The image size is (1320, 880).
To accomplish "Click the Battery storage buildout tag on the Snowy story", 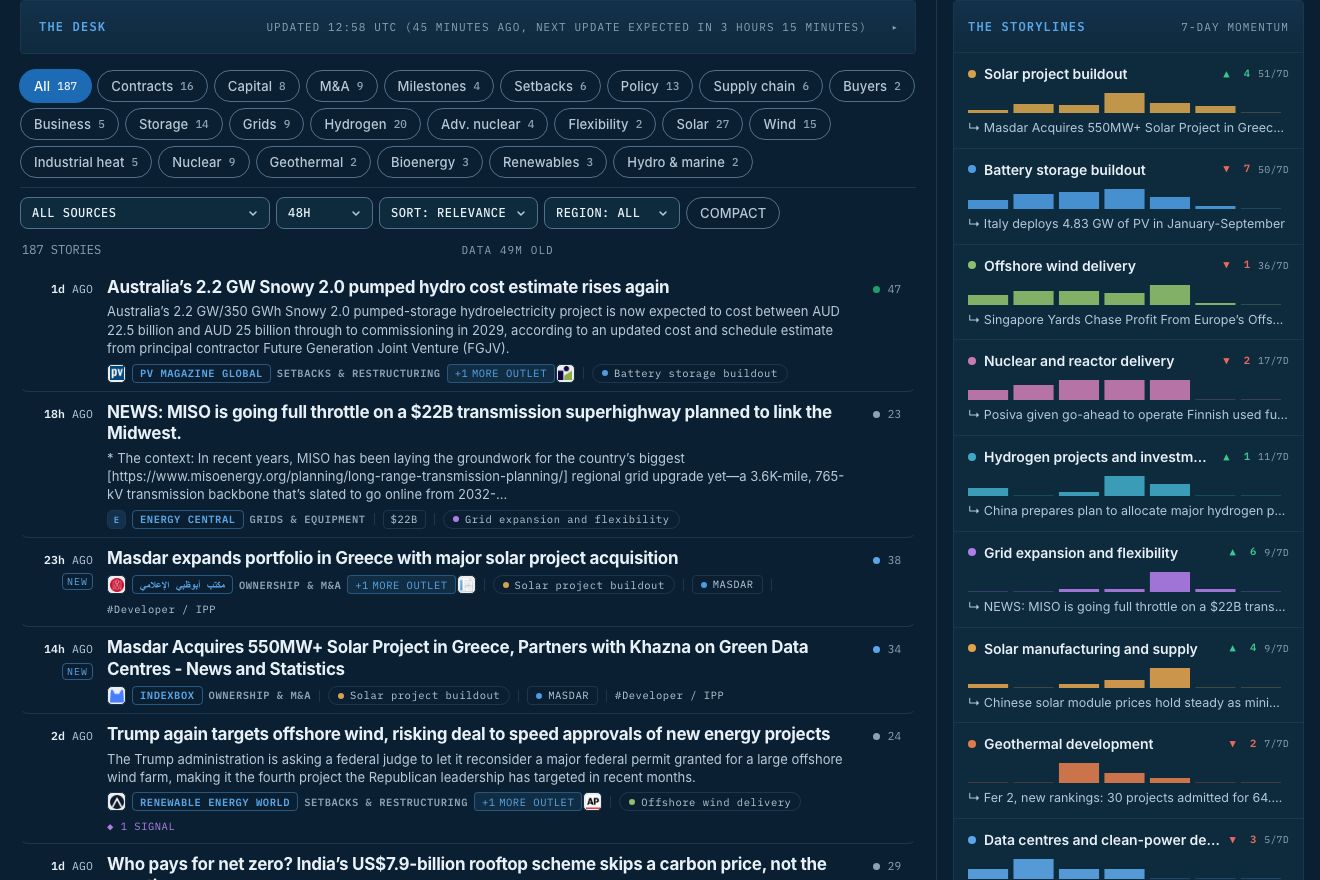I will click(690, 373).
